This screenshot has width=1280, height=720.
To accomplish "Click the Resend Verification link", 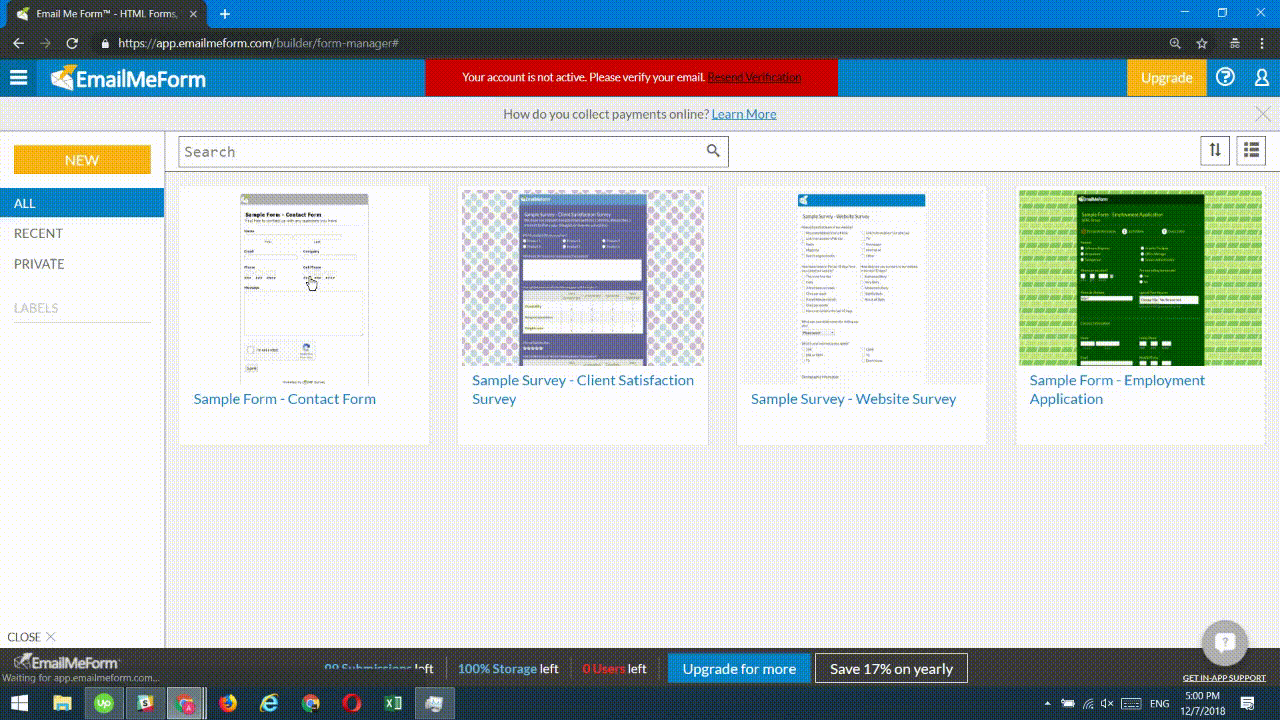I will [755, 77].
